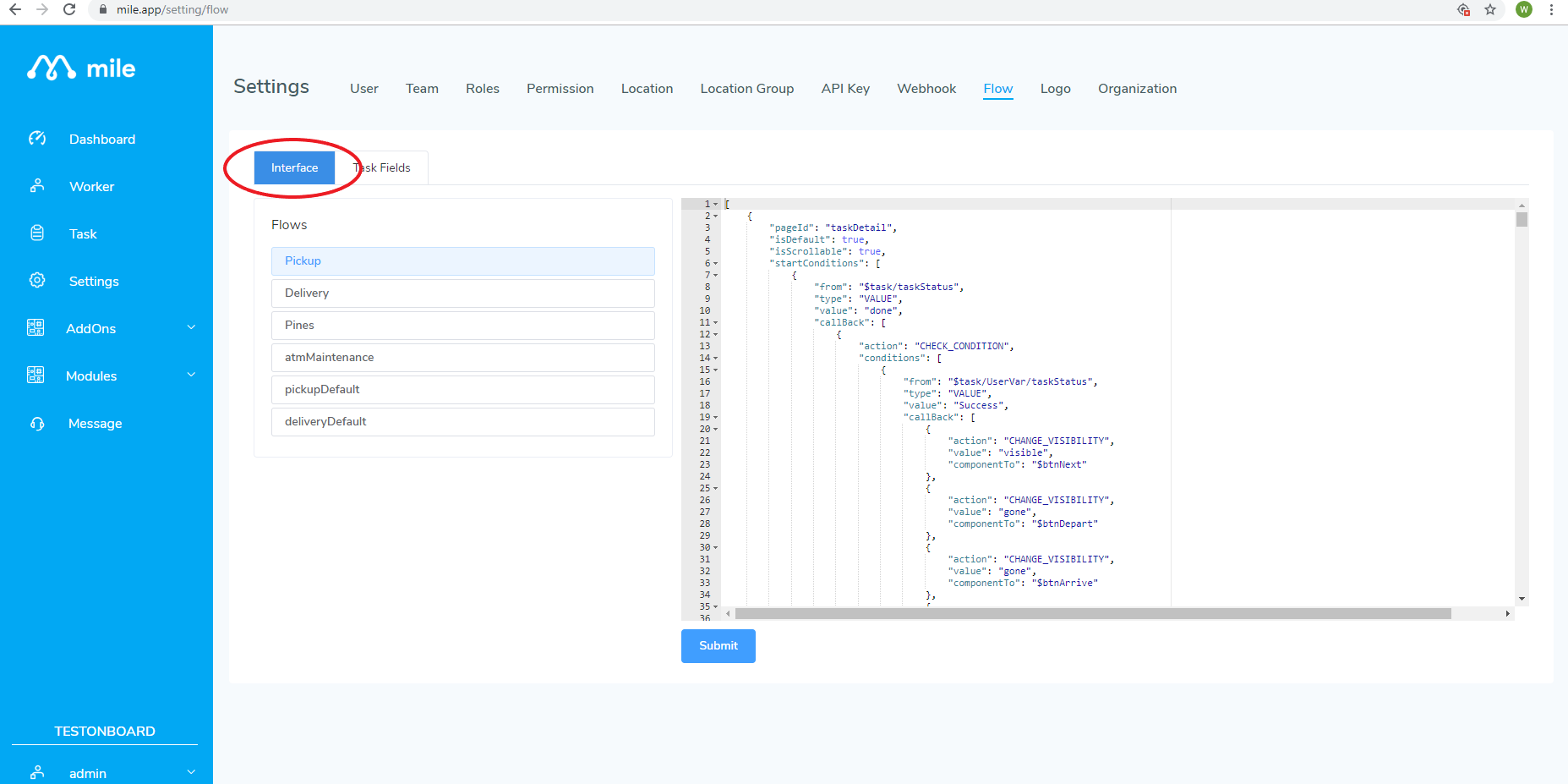
Task: Collapse code fold arrow at line 1
Action: click(x=716, y=204)
